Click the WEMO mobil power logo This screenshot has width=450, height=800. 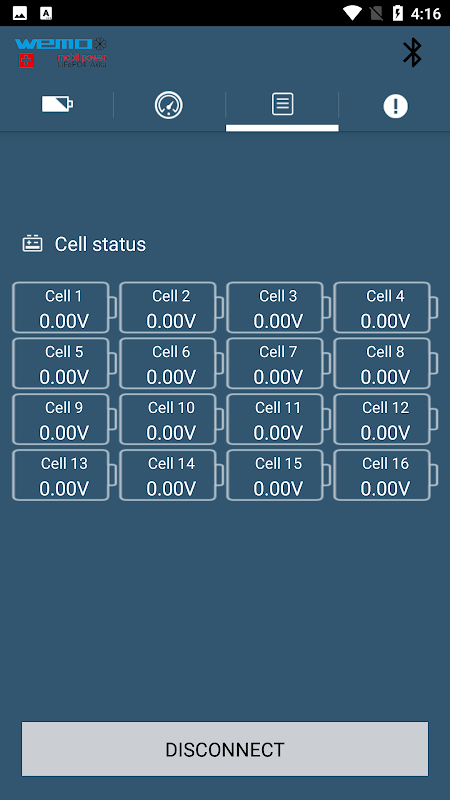(61, 53)
